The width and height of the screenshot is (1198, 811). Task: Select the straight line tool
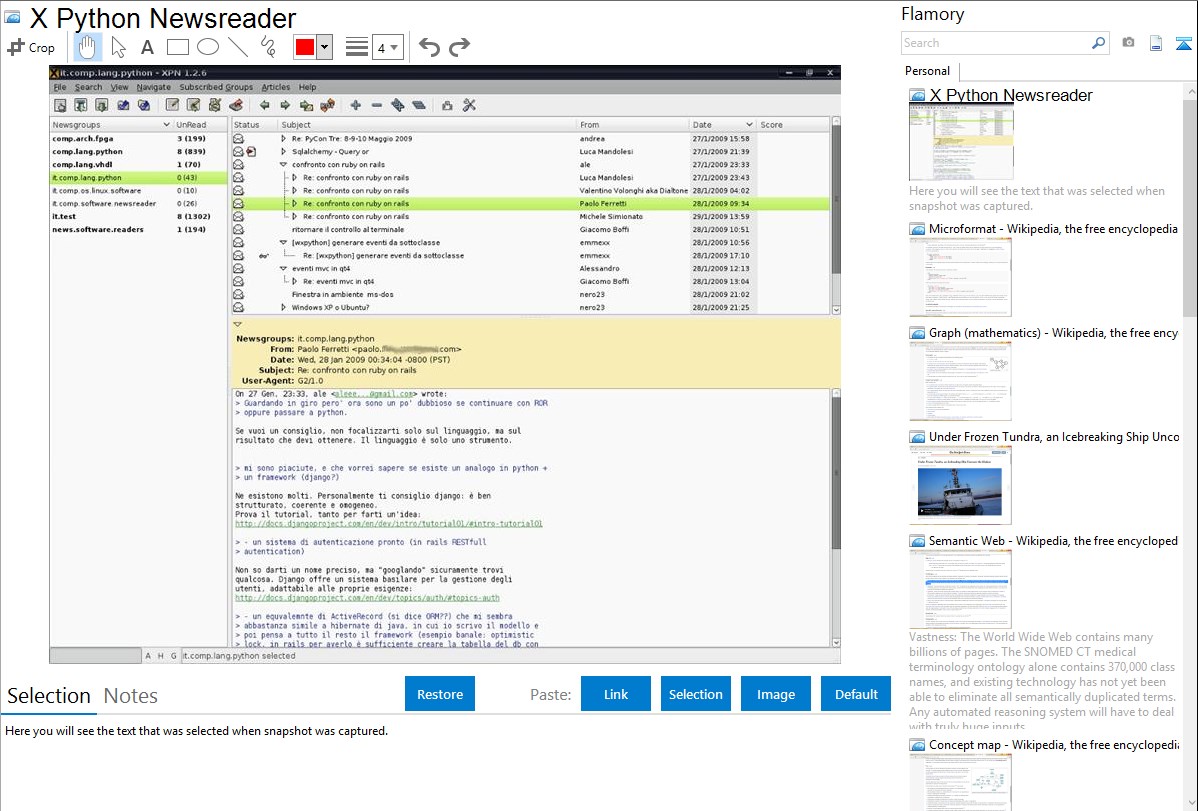tap(237, 47)
